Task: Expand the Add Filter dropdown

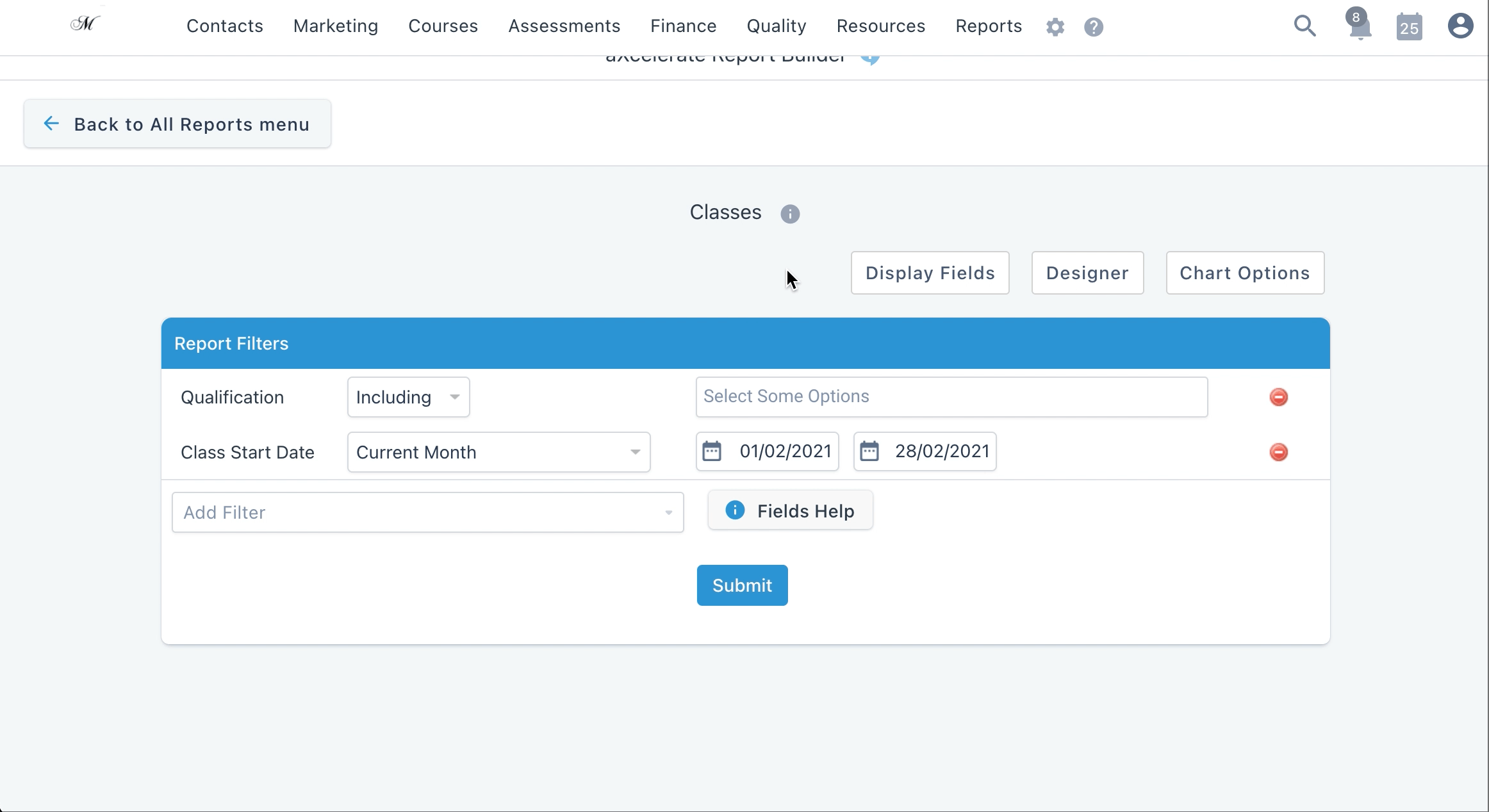Action: tap(427, 512)
